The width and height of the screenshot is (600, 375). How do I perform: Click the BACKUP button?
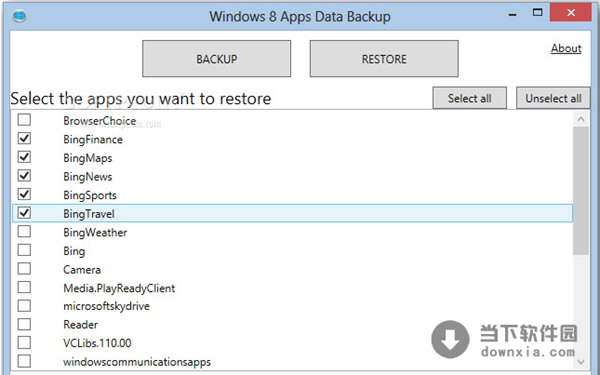(217, 59)
